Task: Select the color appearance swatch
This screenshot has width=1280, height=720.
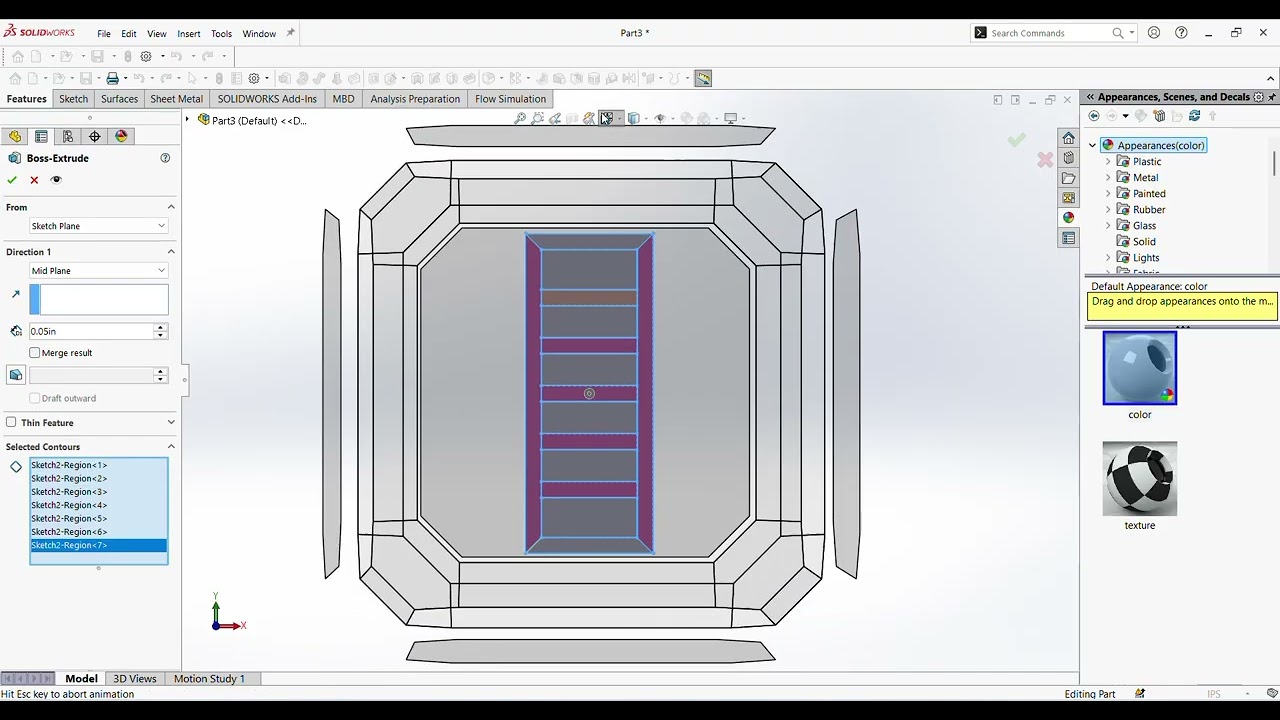Action: (1140, 368)
